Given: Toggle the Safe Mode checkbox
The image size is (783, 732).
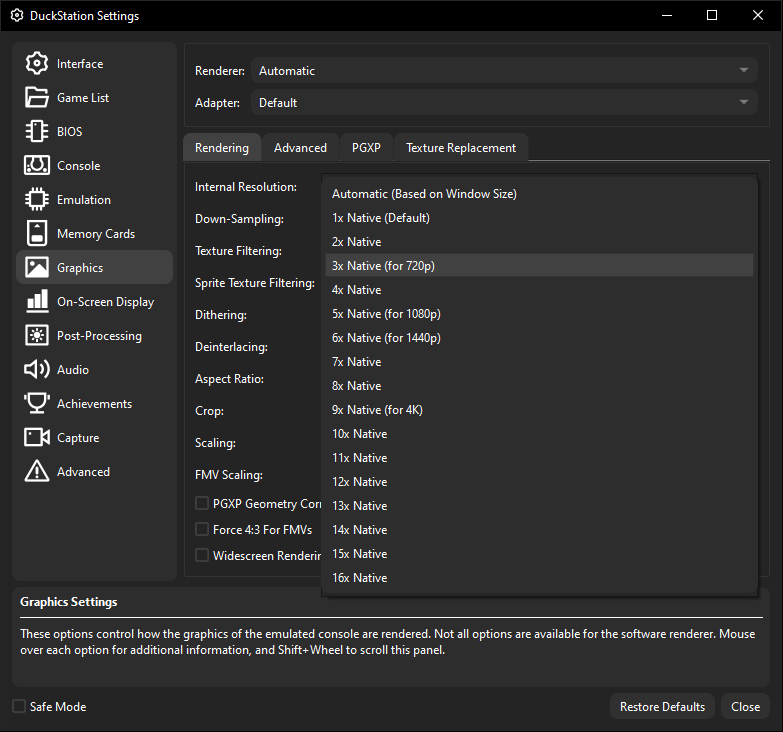Looking at the screenshot, I should (19, 706).
